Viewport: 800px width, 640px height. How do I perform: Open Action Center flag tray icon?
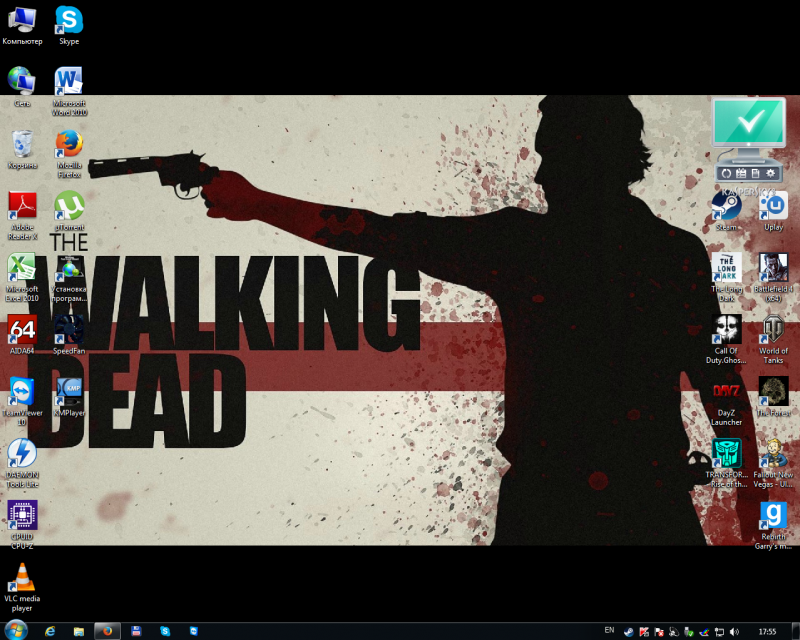click(659, 632)
